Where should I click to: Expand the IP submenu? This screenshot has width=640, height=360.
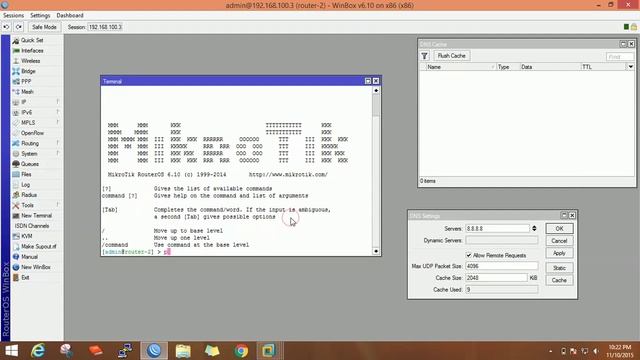(x=36, y=102)
